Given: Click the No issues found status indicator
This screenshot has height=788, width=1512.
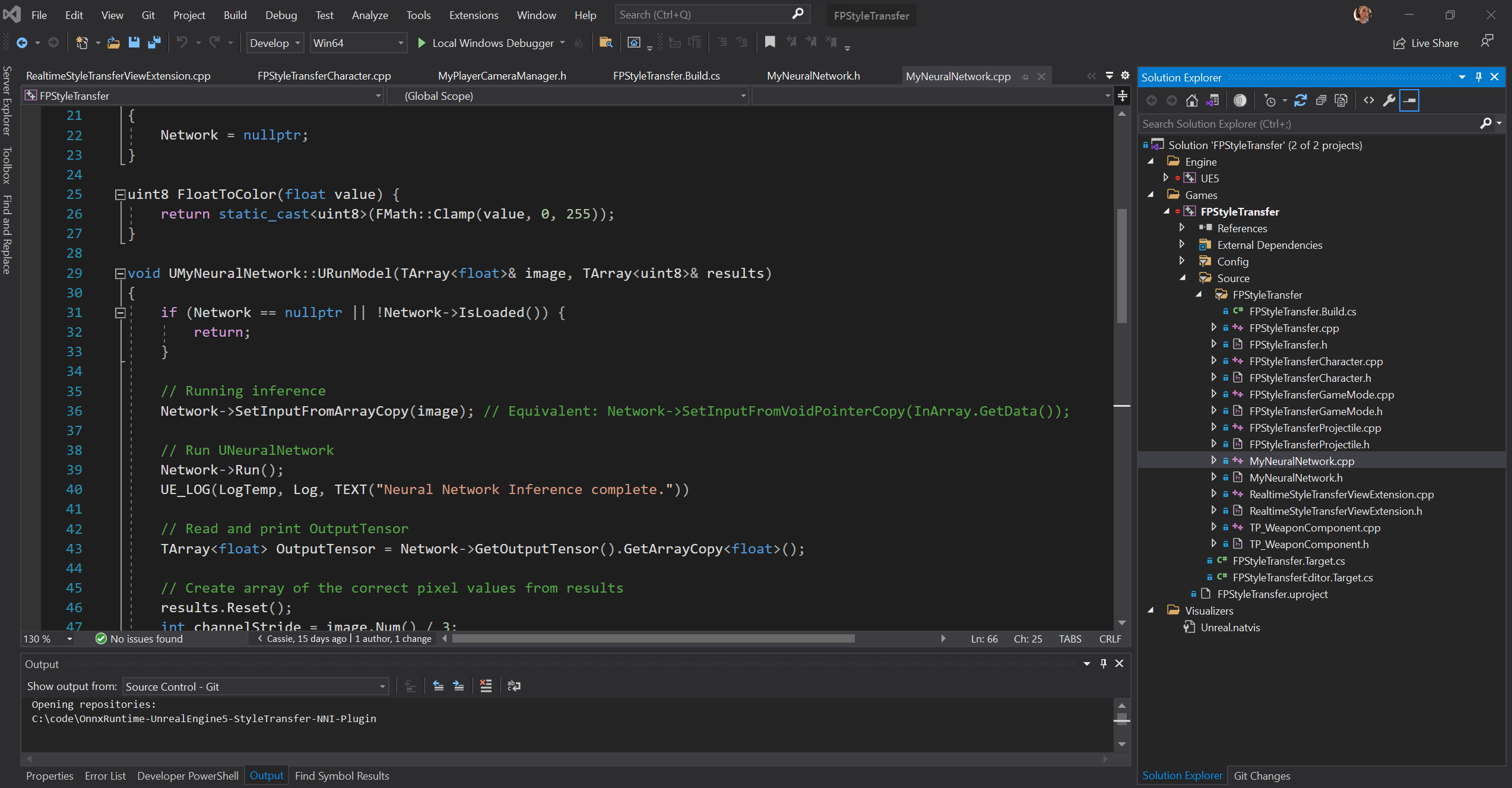Looking at the screenshot, I should pyautogui.click(x=139, y=639).
